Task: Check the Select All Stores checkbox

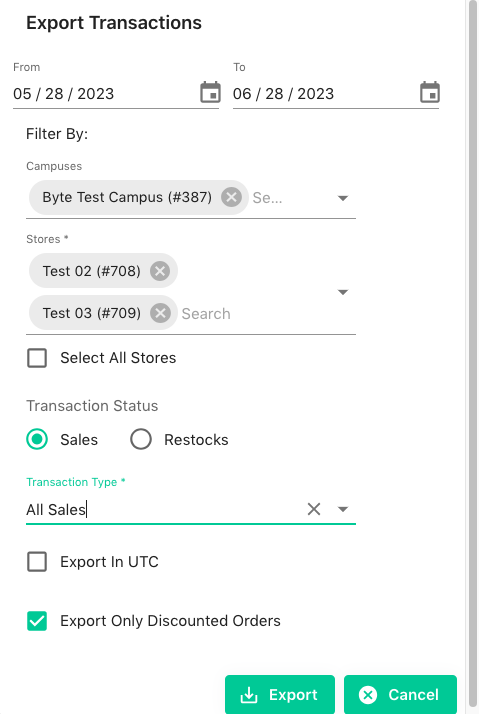Action: [37, 358]
